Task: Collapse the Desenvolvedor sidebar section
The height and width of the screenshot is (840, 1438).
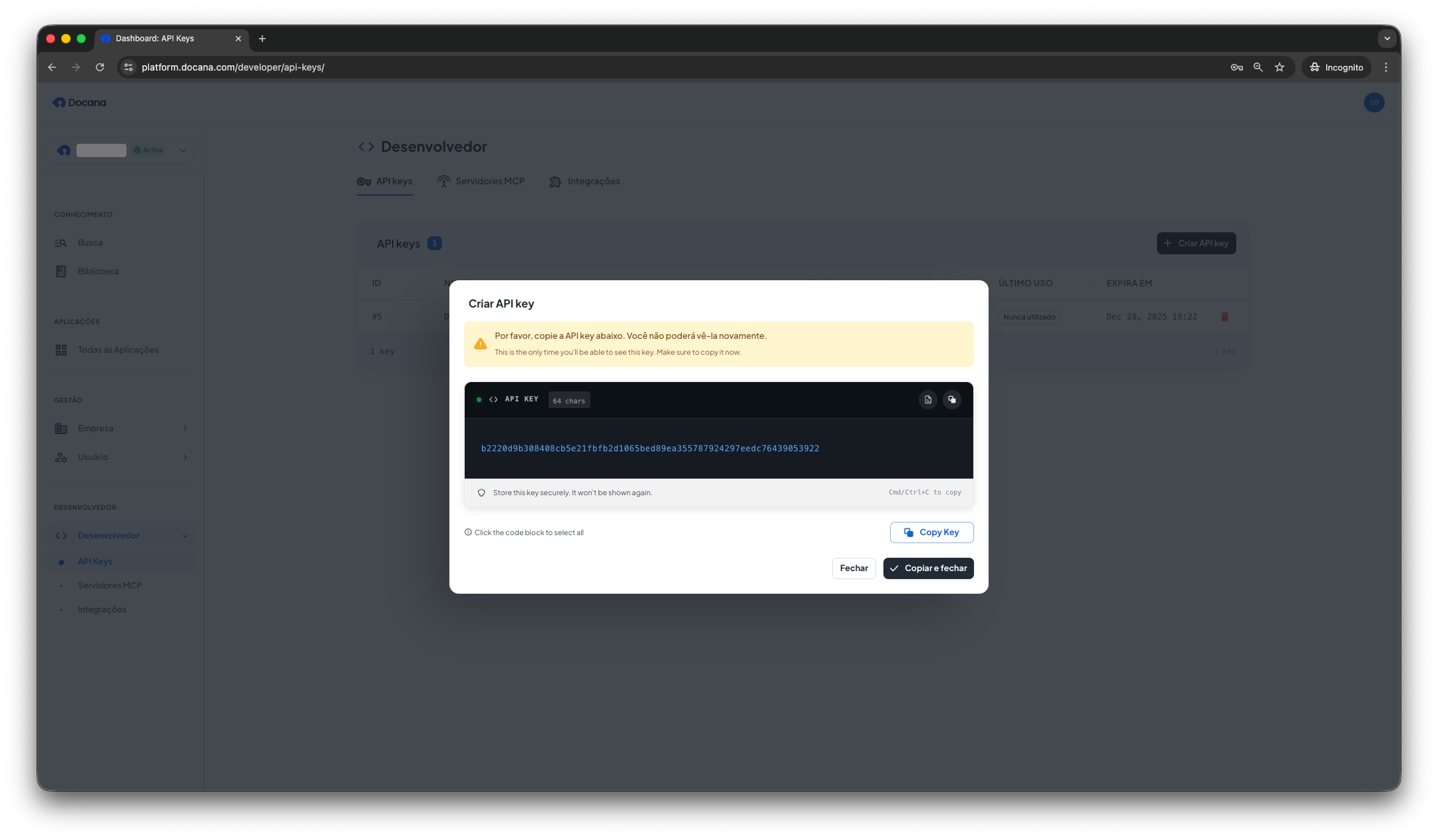Action: (185, 536)
